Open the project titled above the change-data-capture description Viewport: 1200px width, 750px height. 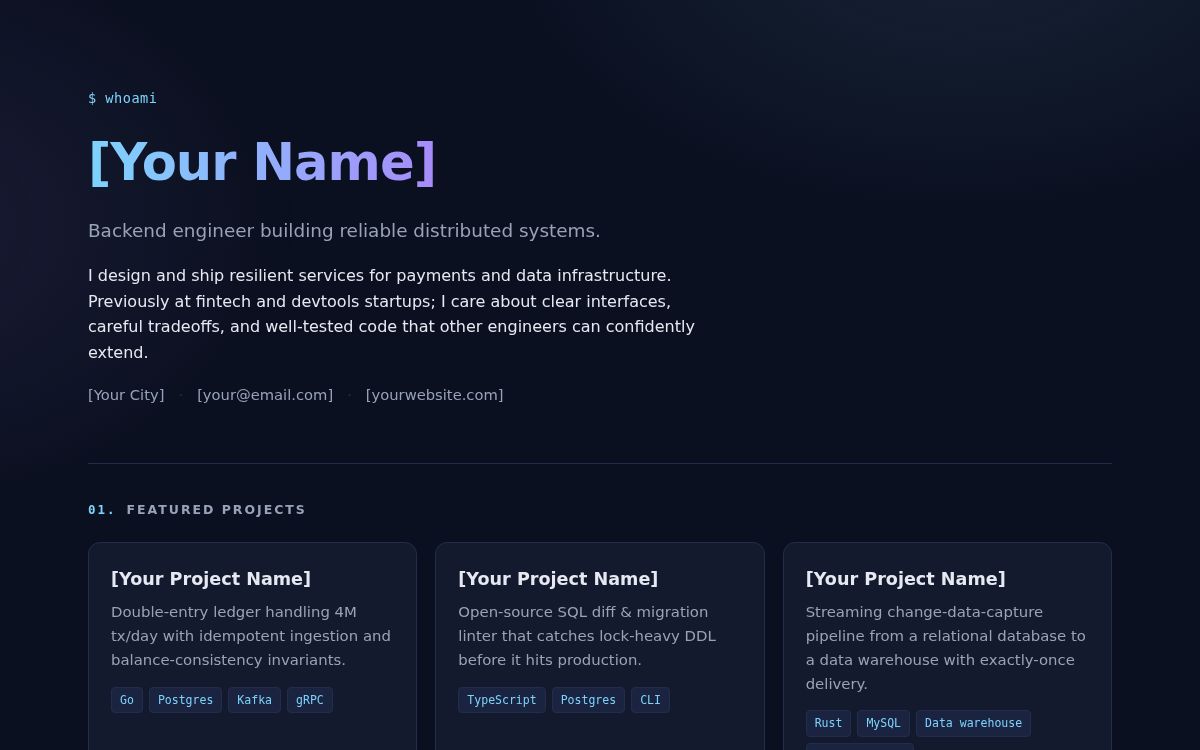(x=905, y=579)
